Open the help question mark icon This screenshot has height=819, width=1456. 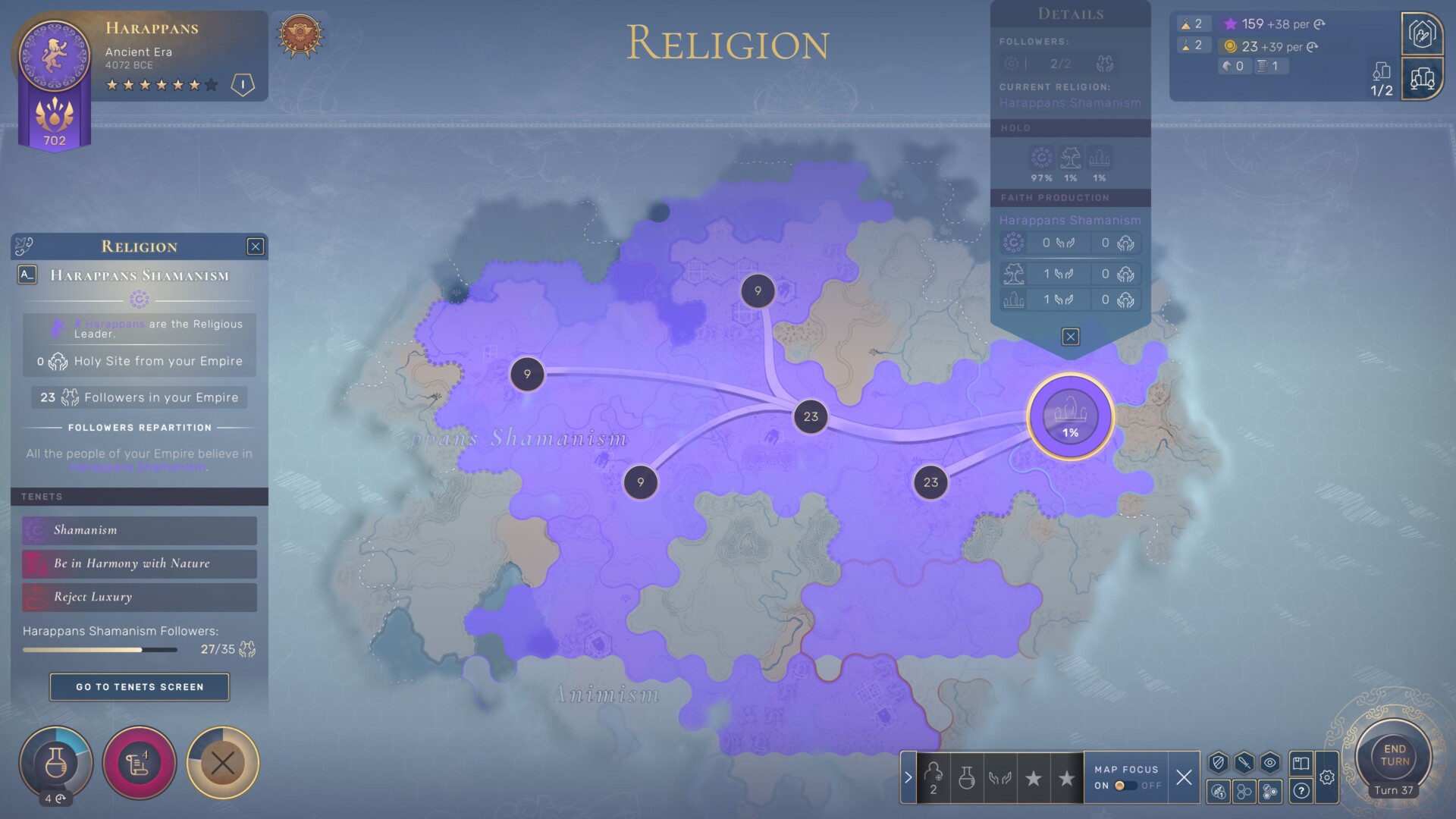click(x=1301, y=792)
